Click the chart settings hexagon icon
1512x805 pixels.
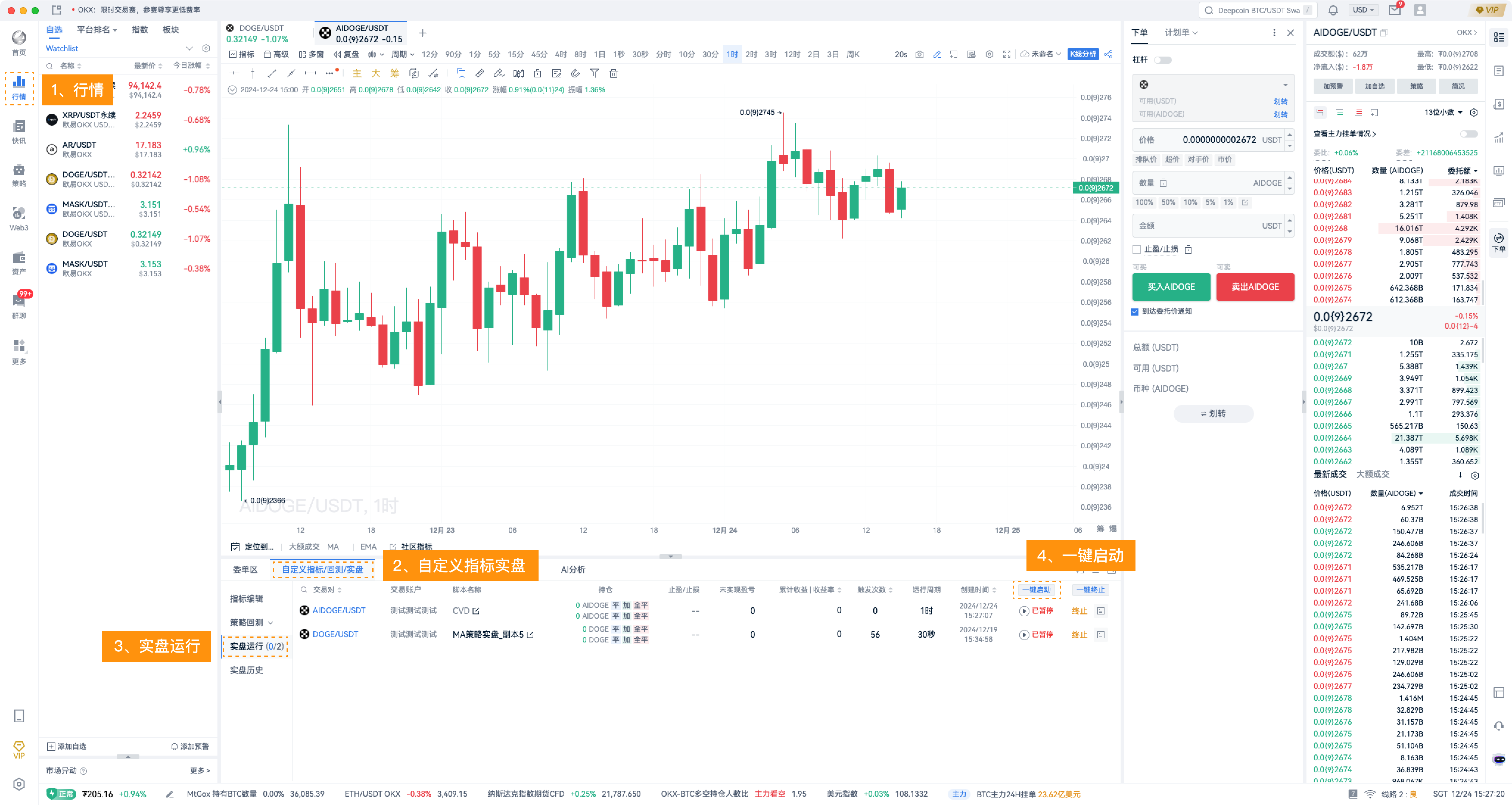pos(990,54)
